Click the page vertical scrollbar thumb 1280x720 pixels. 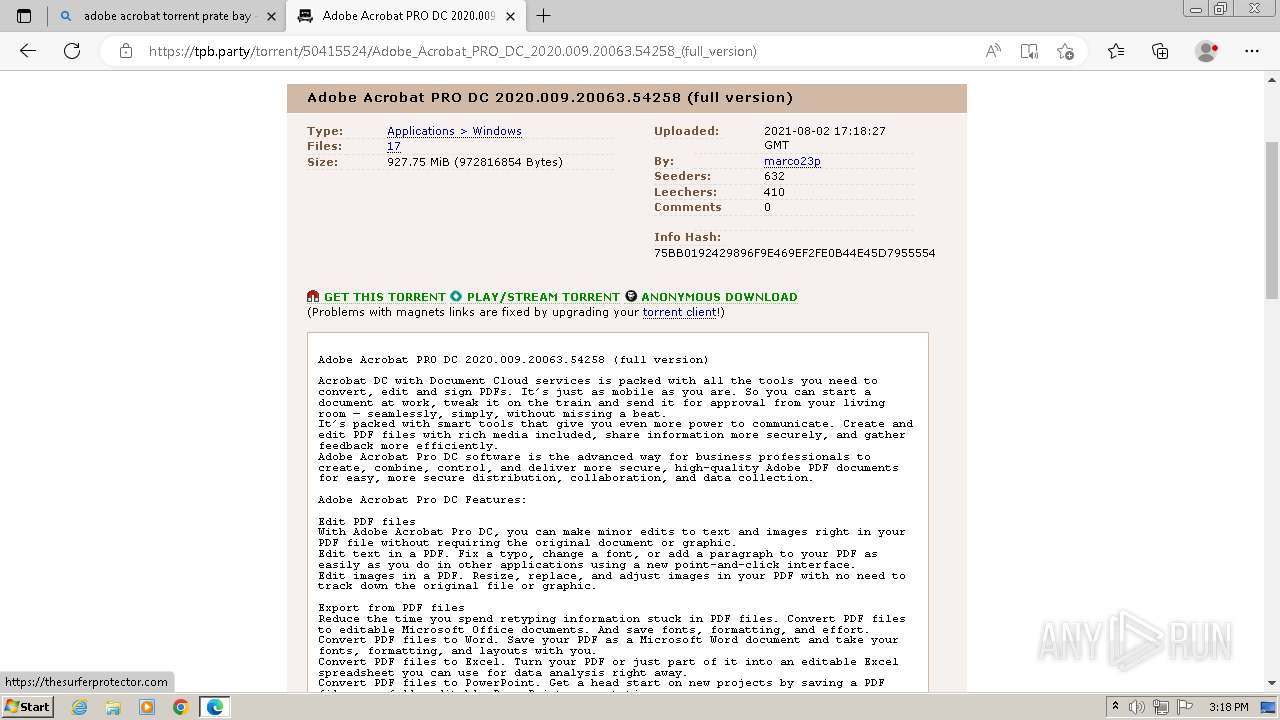click(x=1272, y=221)
